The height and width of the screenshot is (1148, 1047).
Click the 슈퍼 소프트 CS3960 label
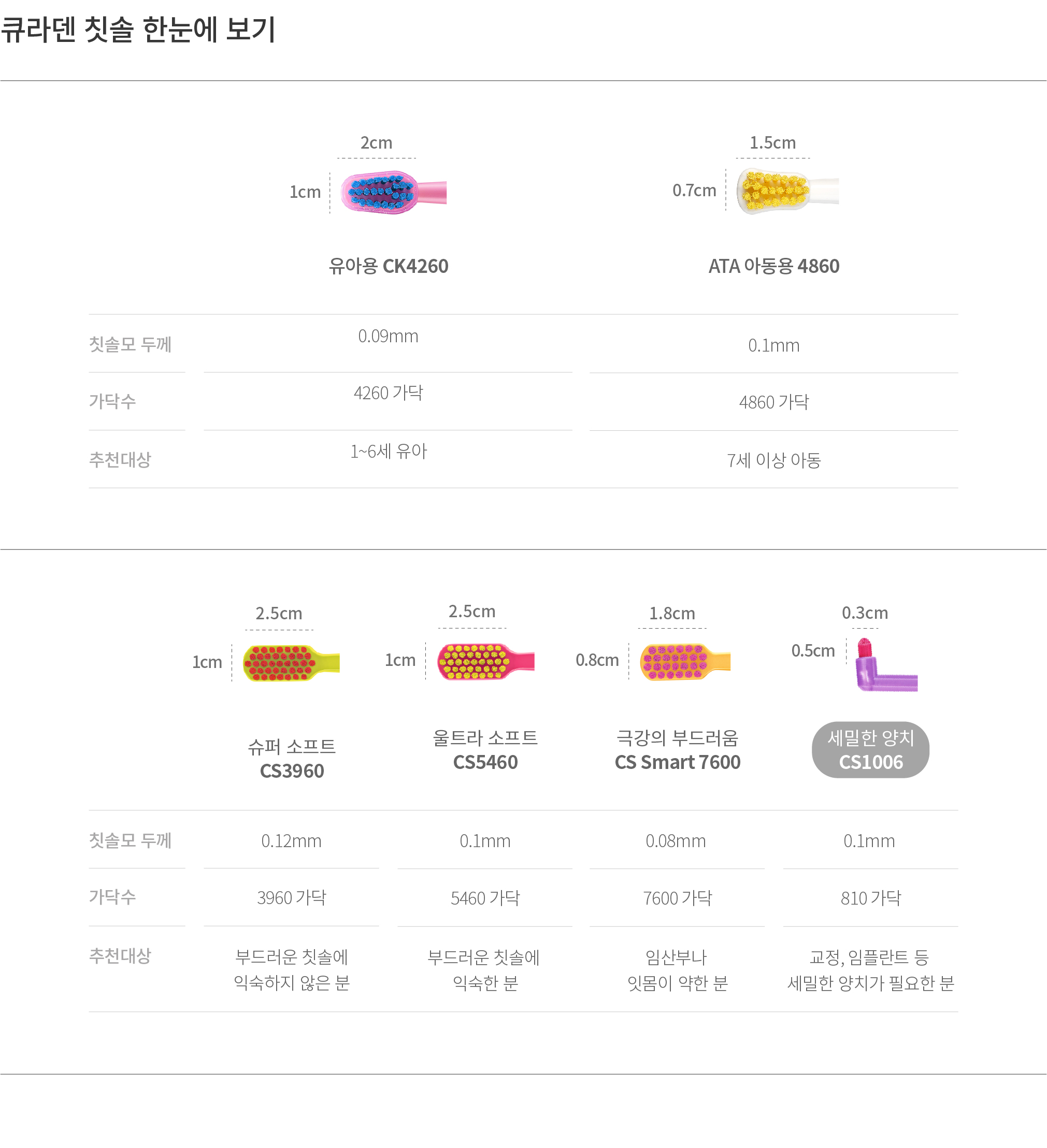point(292,759)
